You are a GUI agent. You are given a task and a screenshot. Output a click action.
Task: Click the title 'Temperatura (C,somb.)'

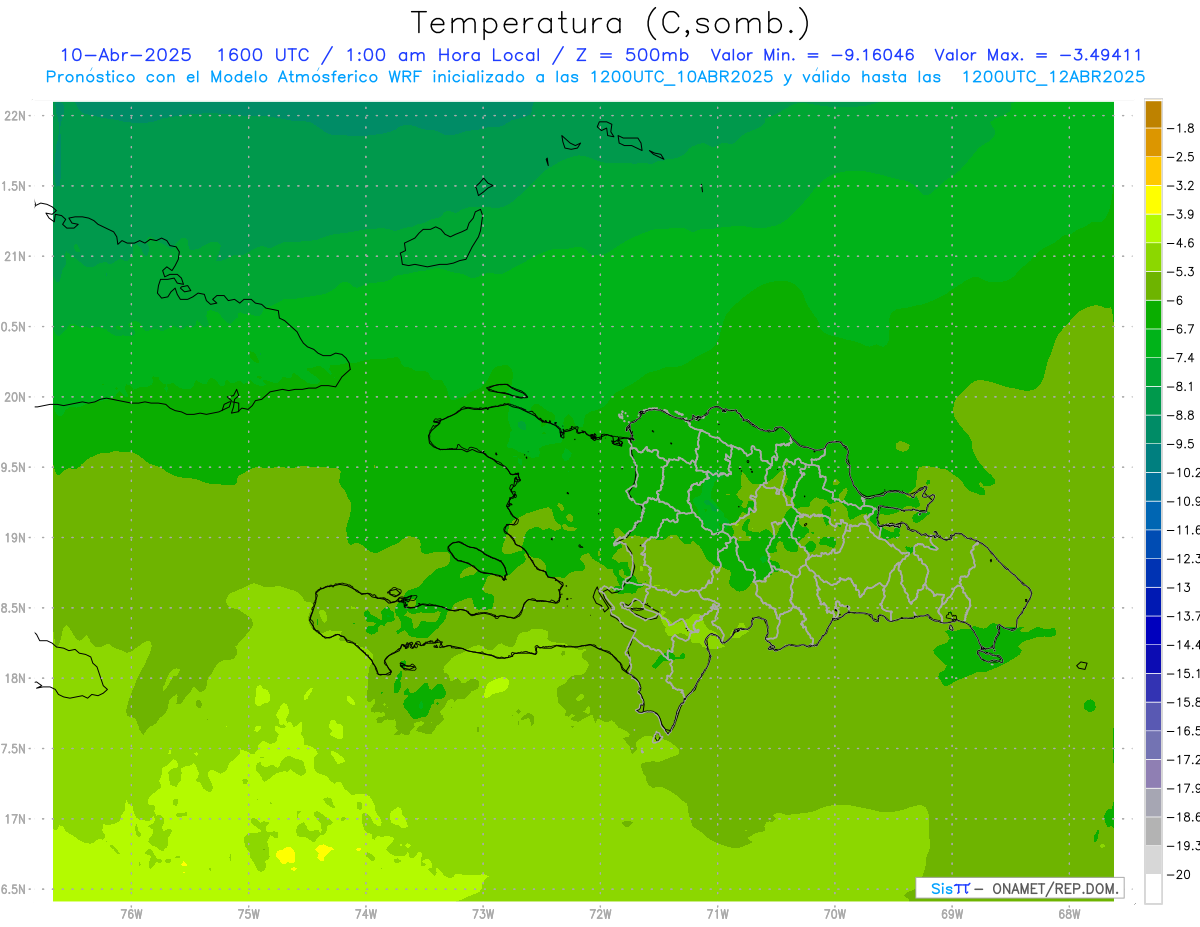tap(611, 23)
